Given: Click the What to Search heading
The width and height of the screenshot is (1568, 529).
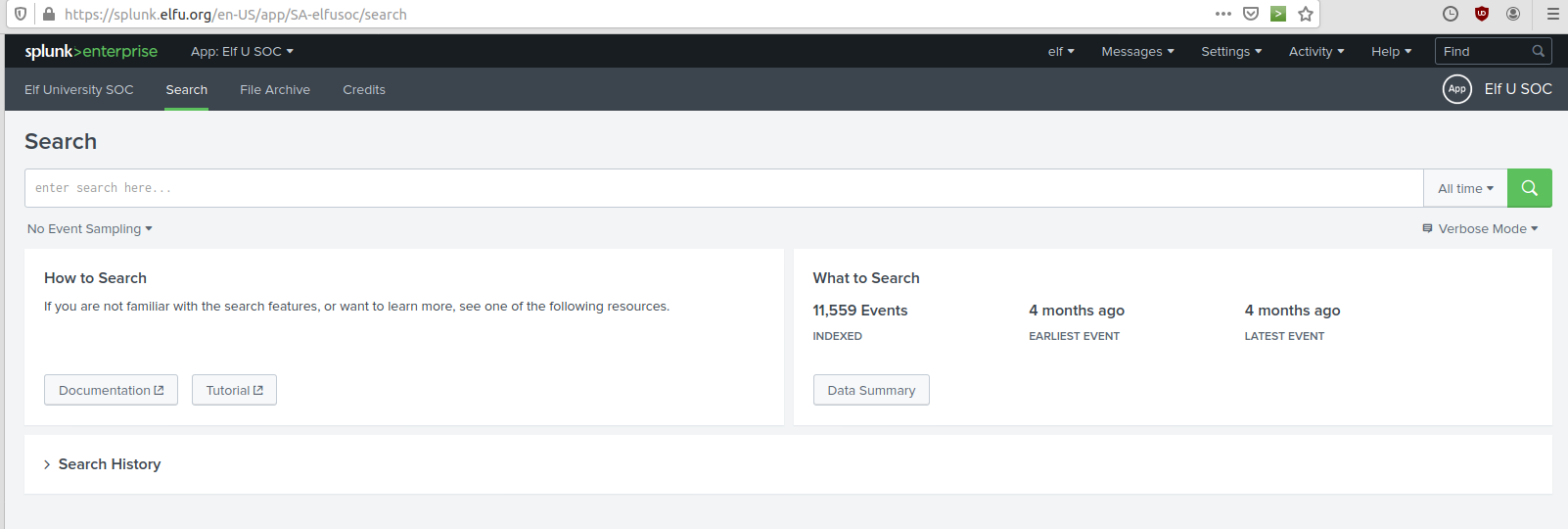Looking at the screenshot, I should 866,278.
